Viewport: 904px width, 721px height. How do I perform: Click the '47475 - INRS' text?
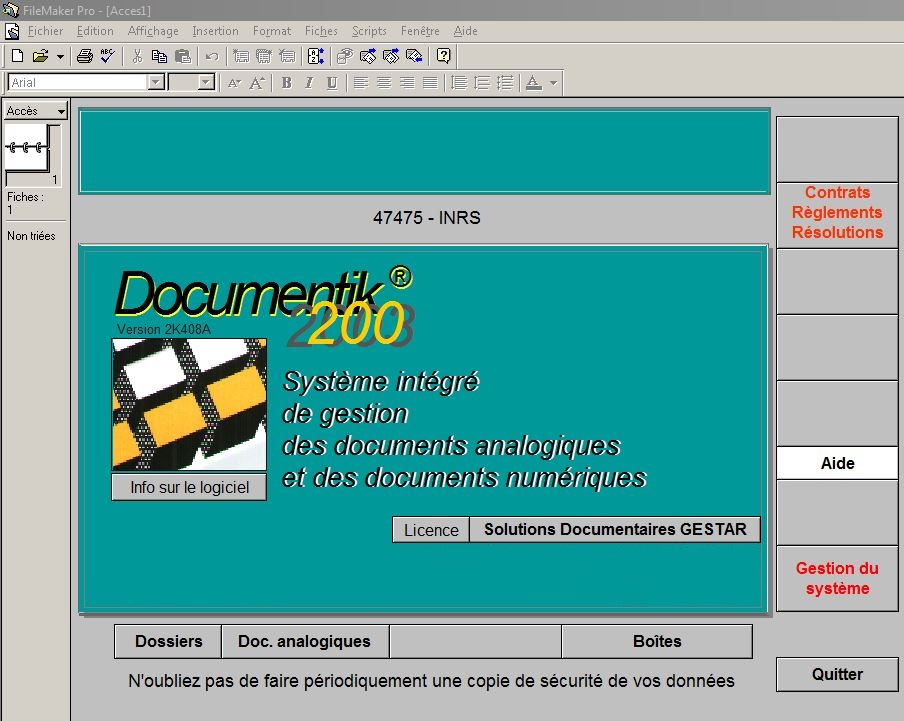tap(427, 218)
